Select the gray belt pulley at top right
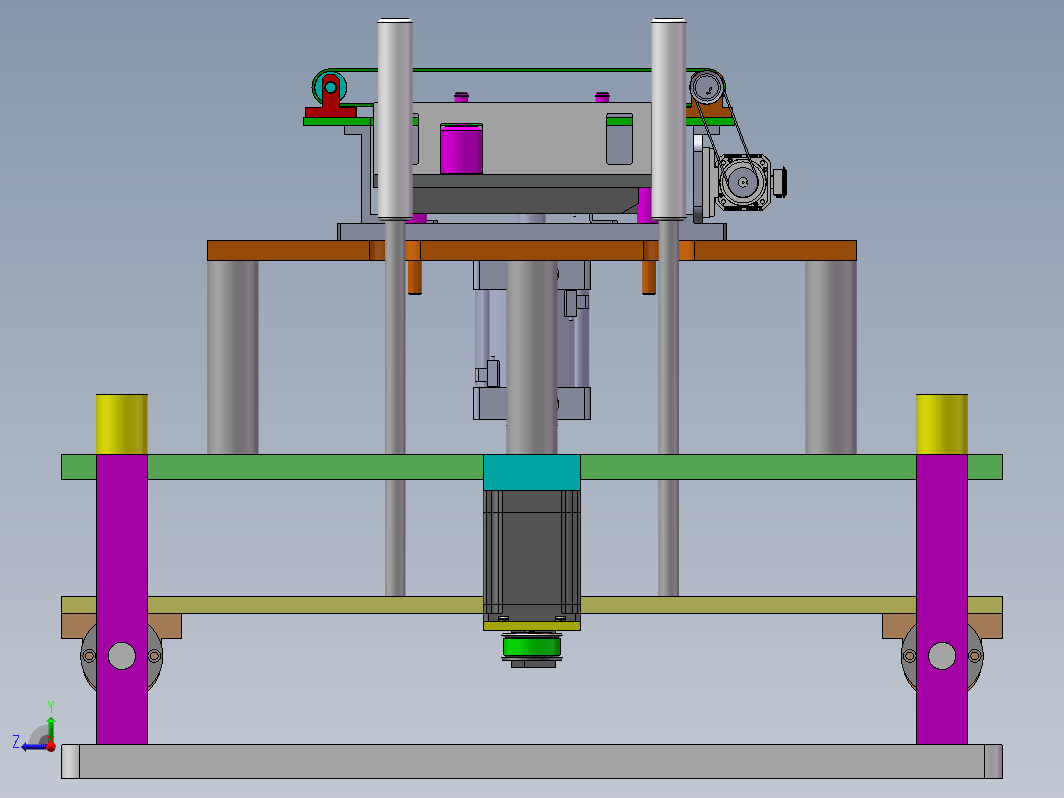 point(707,88)
